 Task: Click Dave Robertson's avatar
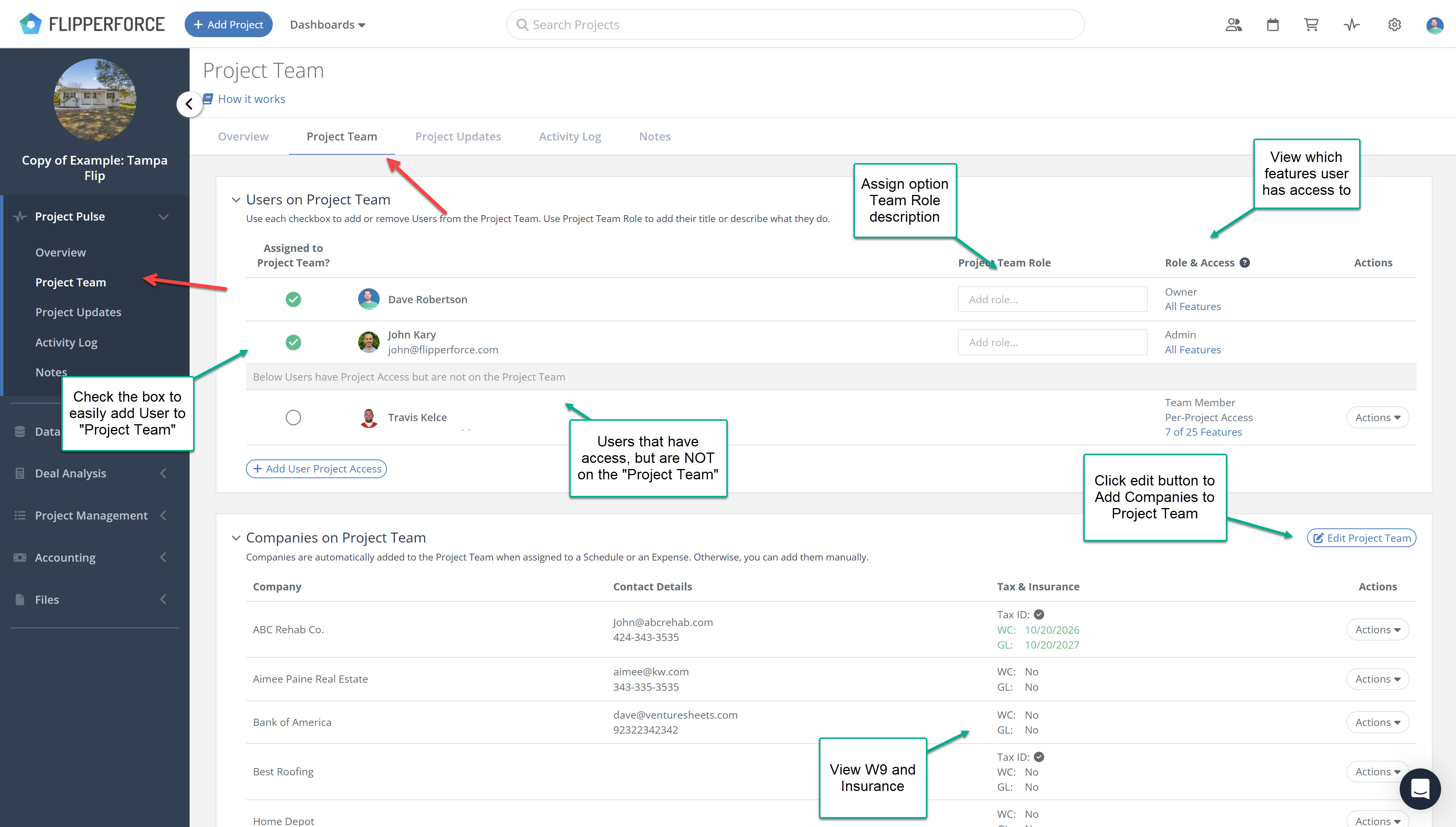(x=369, y=299)
